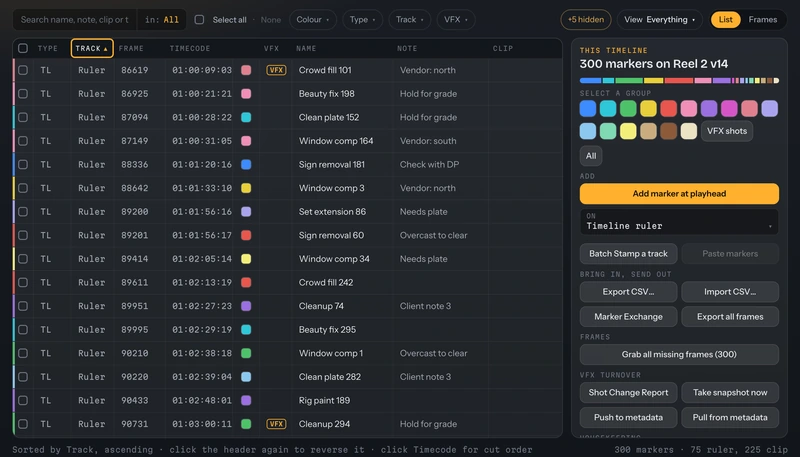This screenshot has width=800, height=457.
Task: Sort by the Track column header
Action: 92,48
